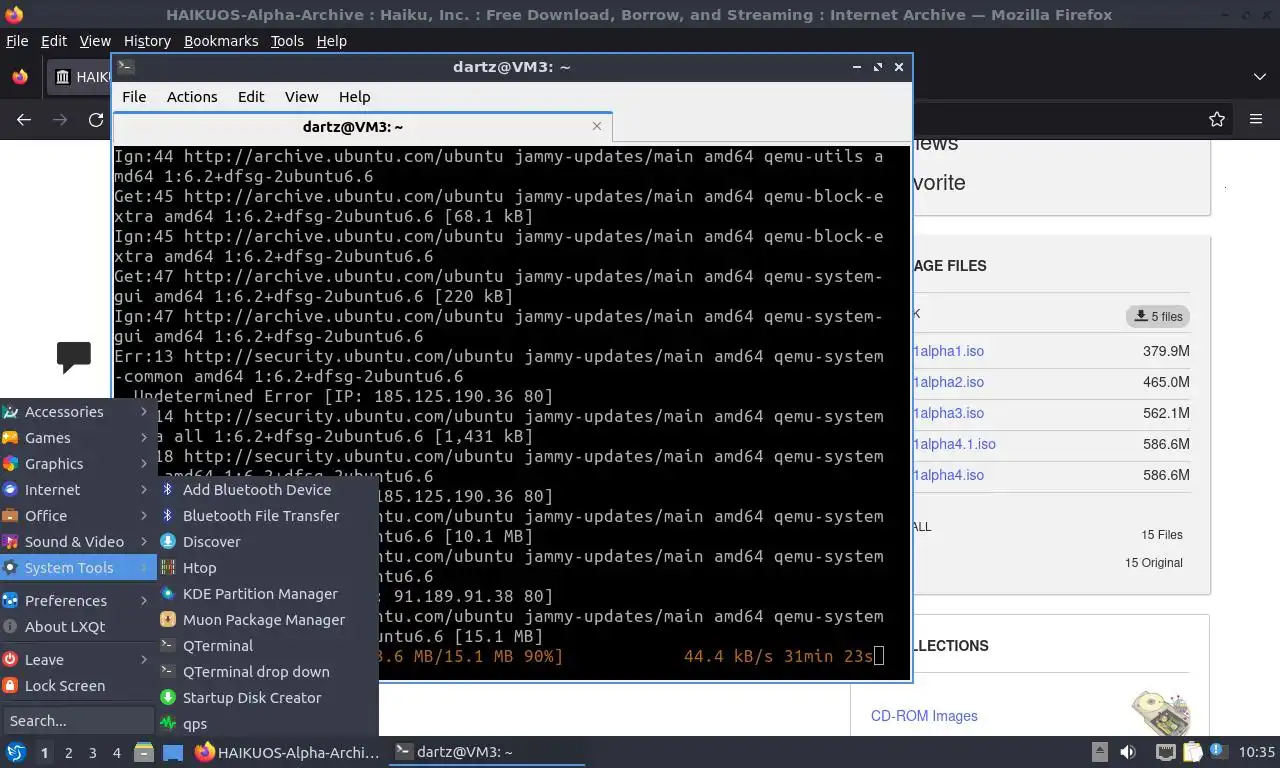Select System Tools category
Viewport: 1280px width, 768px height.
(x=78, y=567)
